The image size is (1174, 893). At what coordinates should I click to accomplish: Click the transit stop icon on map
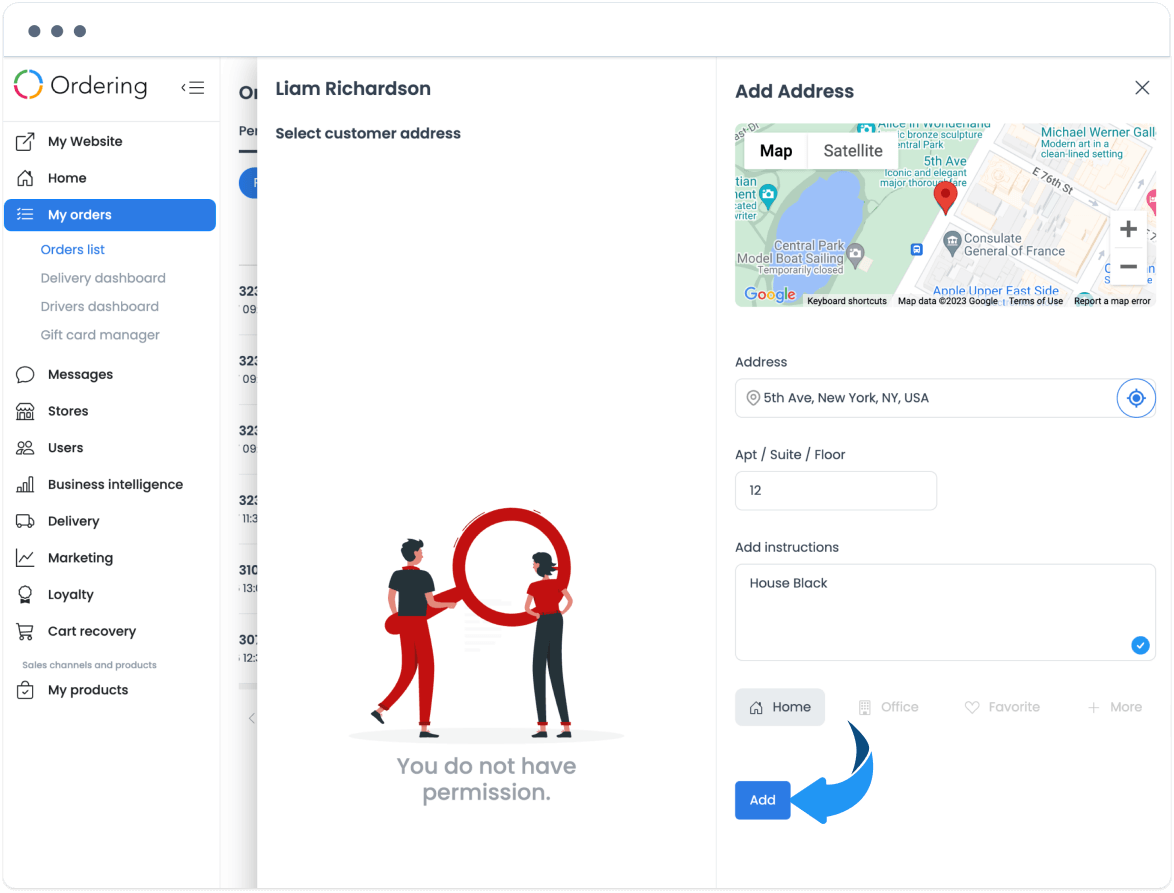click(x=916, y=249)
